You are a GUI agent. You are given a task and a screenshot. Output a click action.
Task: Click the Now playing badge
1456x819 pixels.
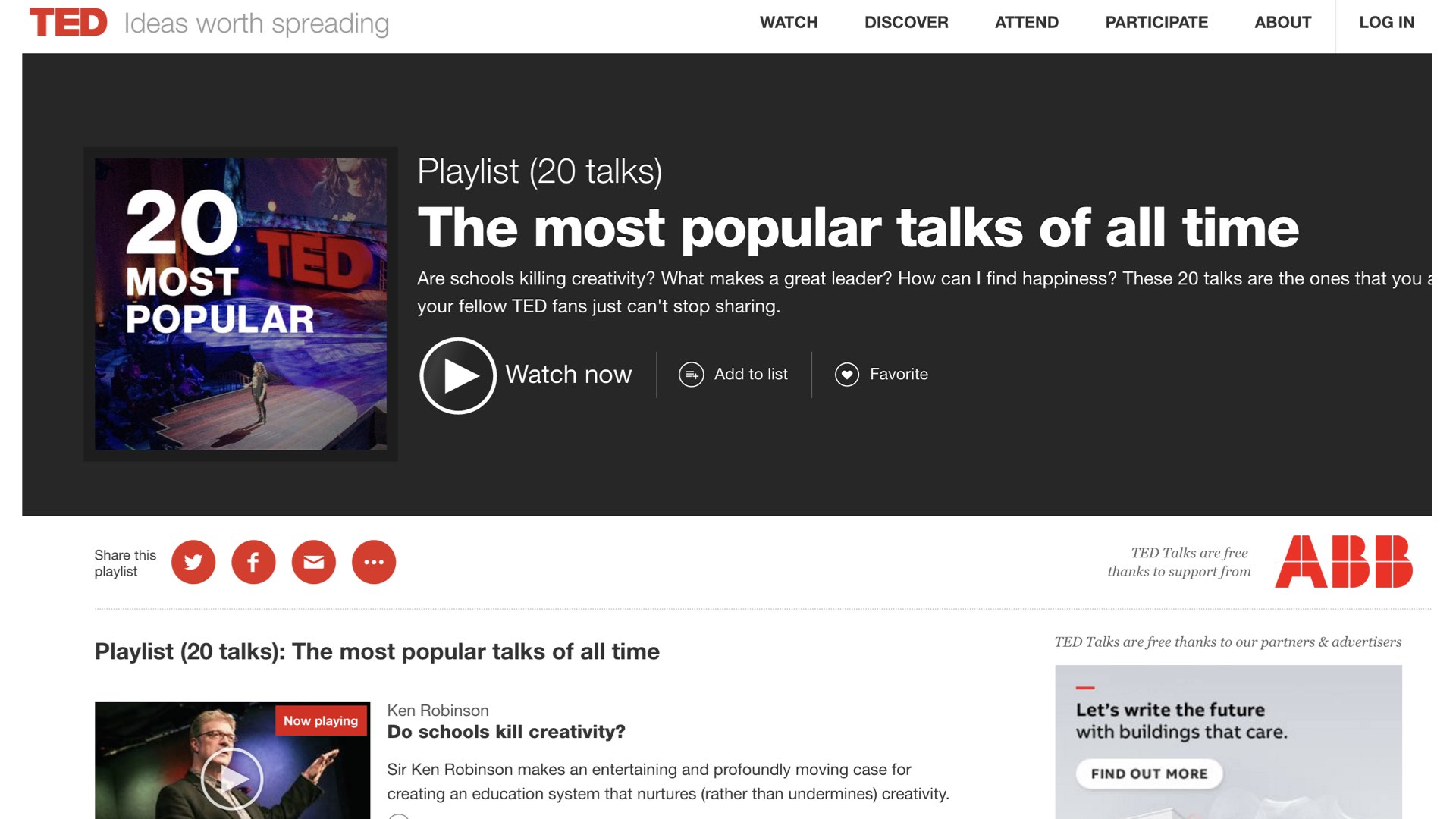click(x=321, y=720)
